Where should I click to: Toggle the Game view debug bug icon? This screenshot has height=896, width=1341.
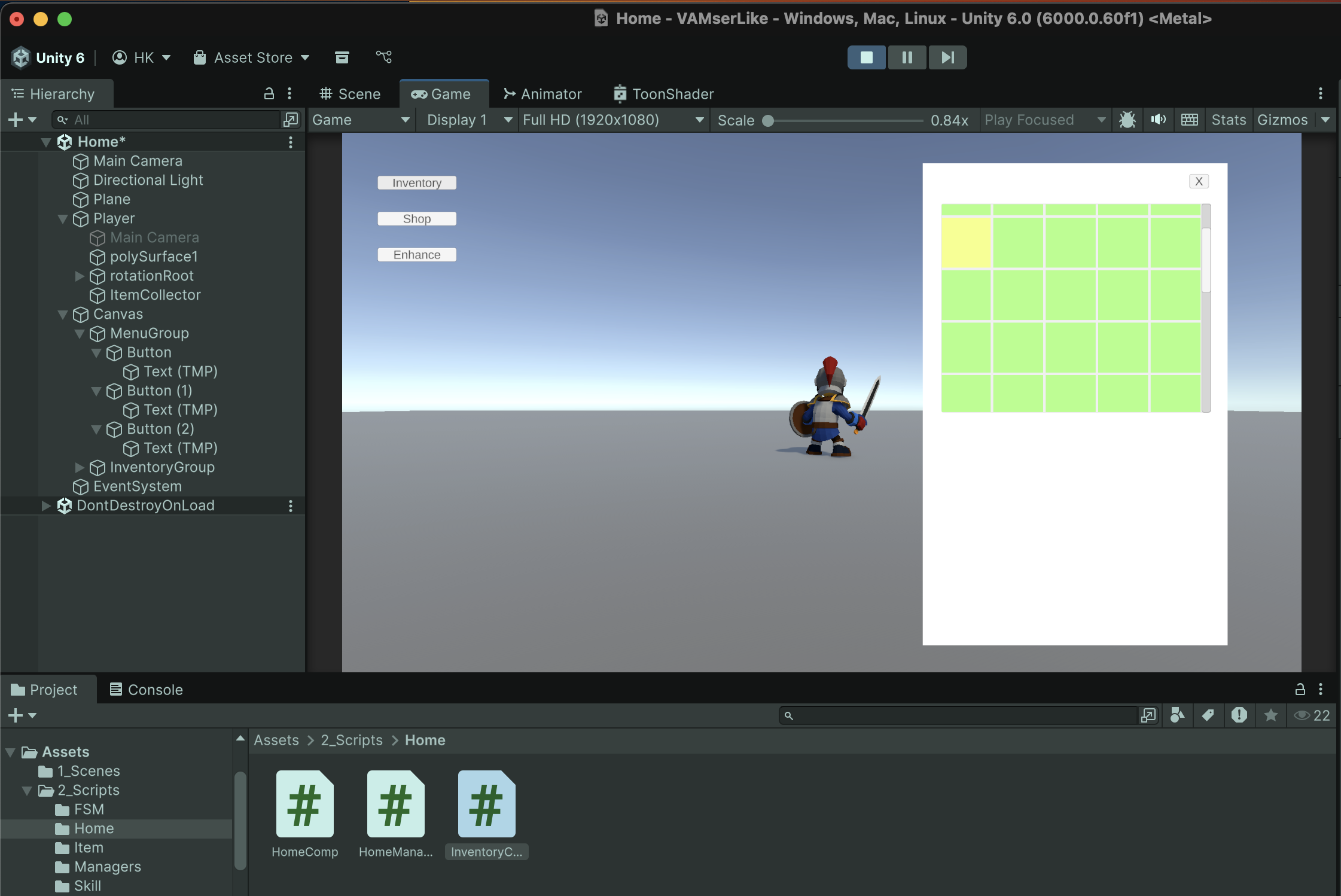[x=1127, y=120]
